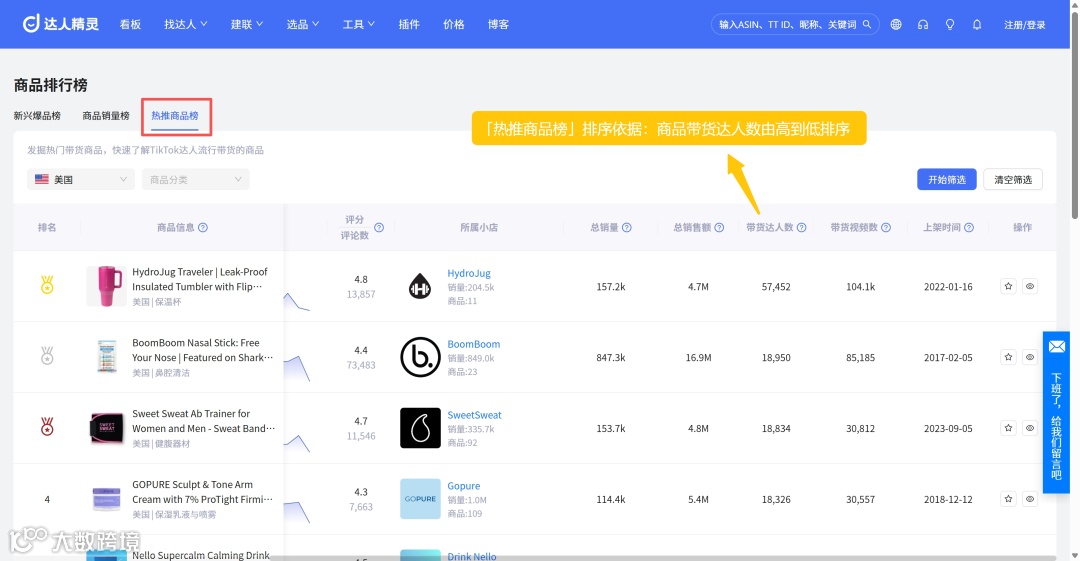
Task: Open 插件 in navigation
Action: pos(409,24)
